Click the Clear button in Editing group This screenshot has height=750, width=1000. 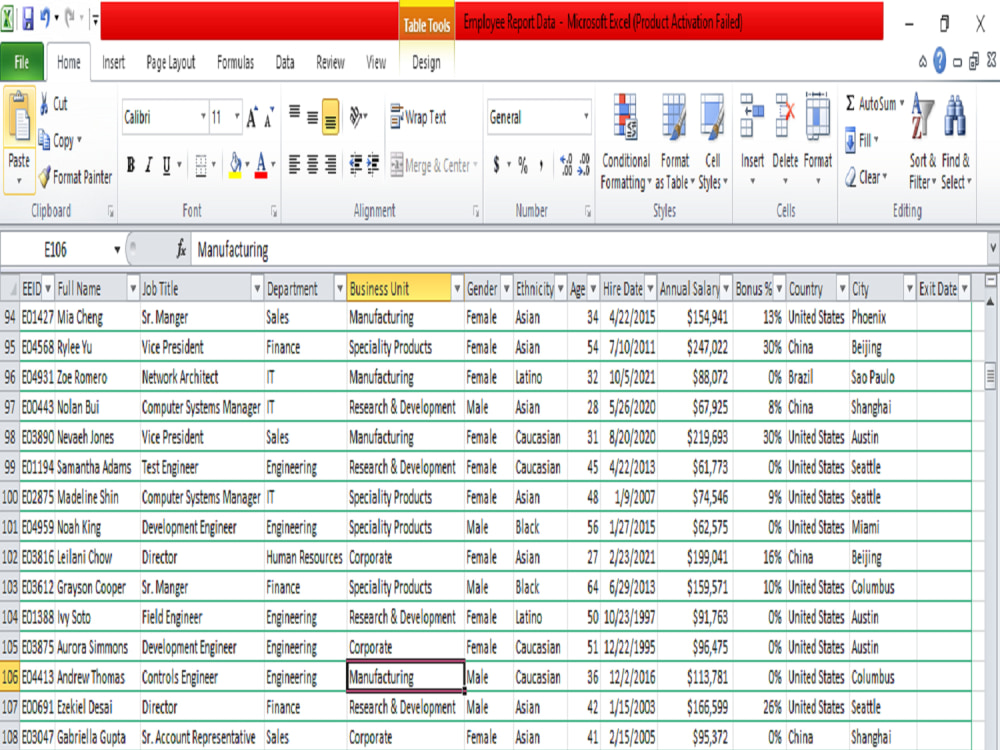[x=866, y=177]
